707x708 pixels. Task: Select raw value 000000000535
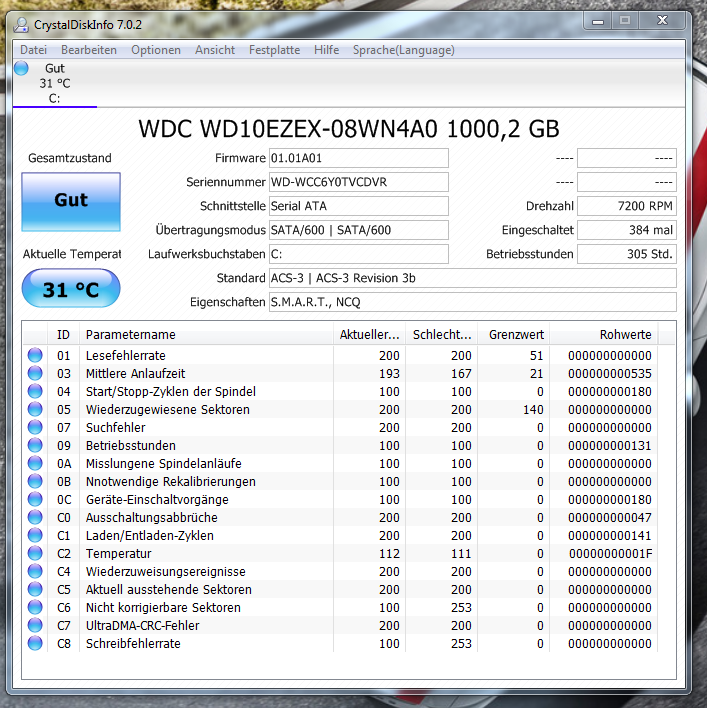point(609,373)
